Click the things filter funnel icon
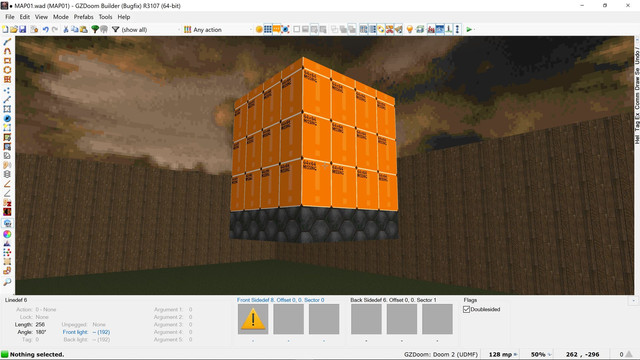 pos(116,29)
